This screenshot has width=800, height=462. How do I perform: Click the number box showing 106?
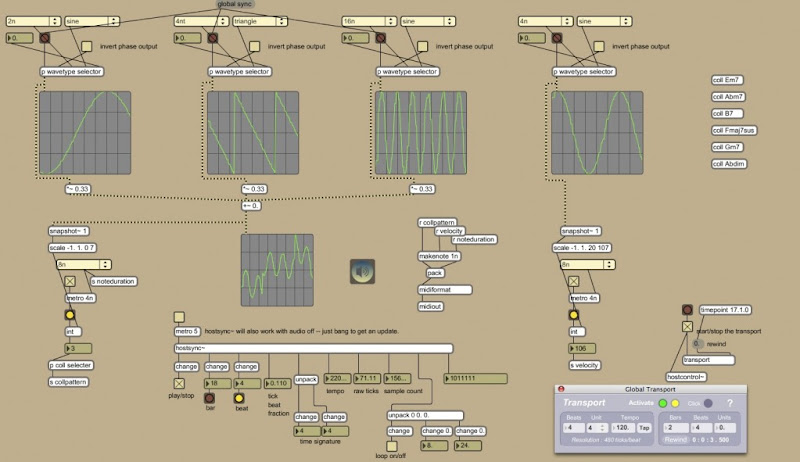click(x=582, y=349)
